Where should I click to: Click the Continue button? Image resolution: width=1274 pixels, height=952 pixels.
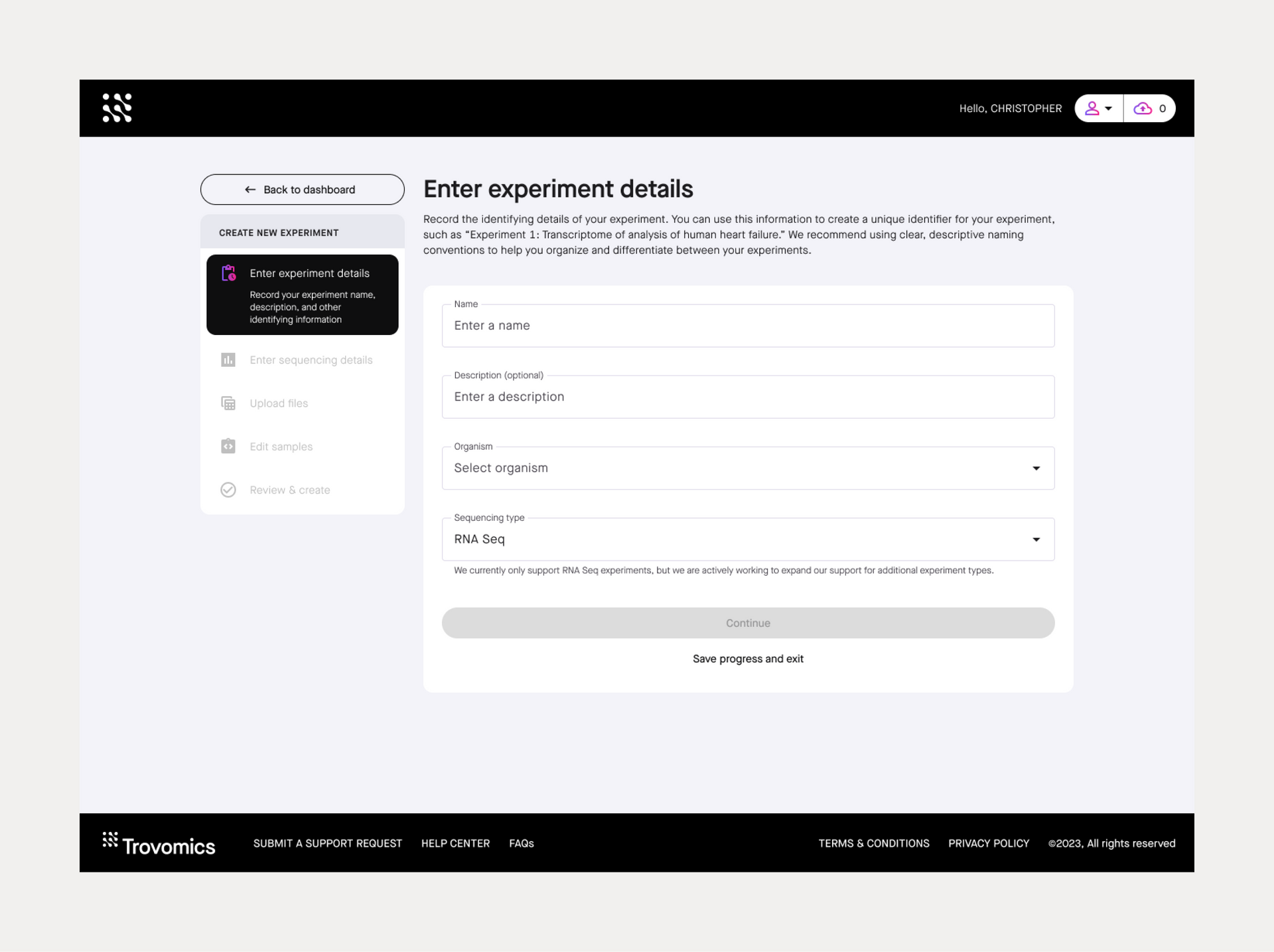[748, 623]
